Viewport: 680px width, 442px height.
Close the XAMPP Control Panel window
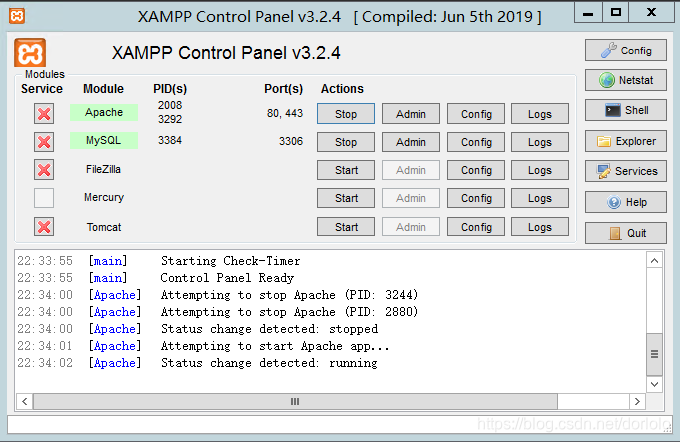(x=651, y=13)
